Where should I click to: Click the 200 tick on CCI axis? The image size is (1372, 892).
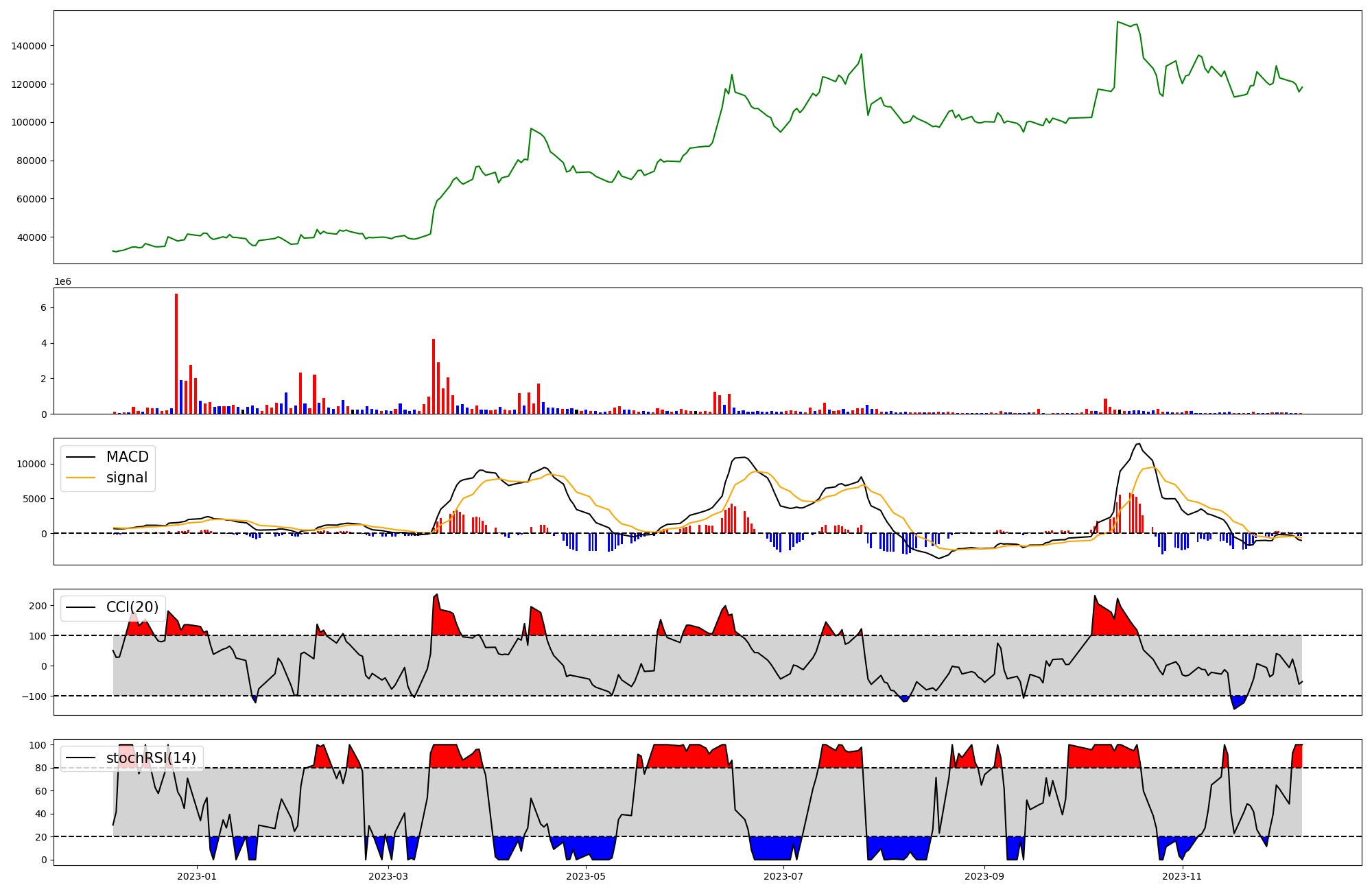[38, 606]
